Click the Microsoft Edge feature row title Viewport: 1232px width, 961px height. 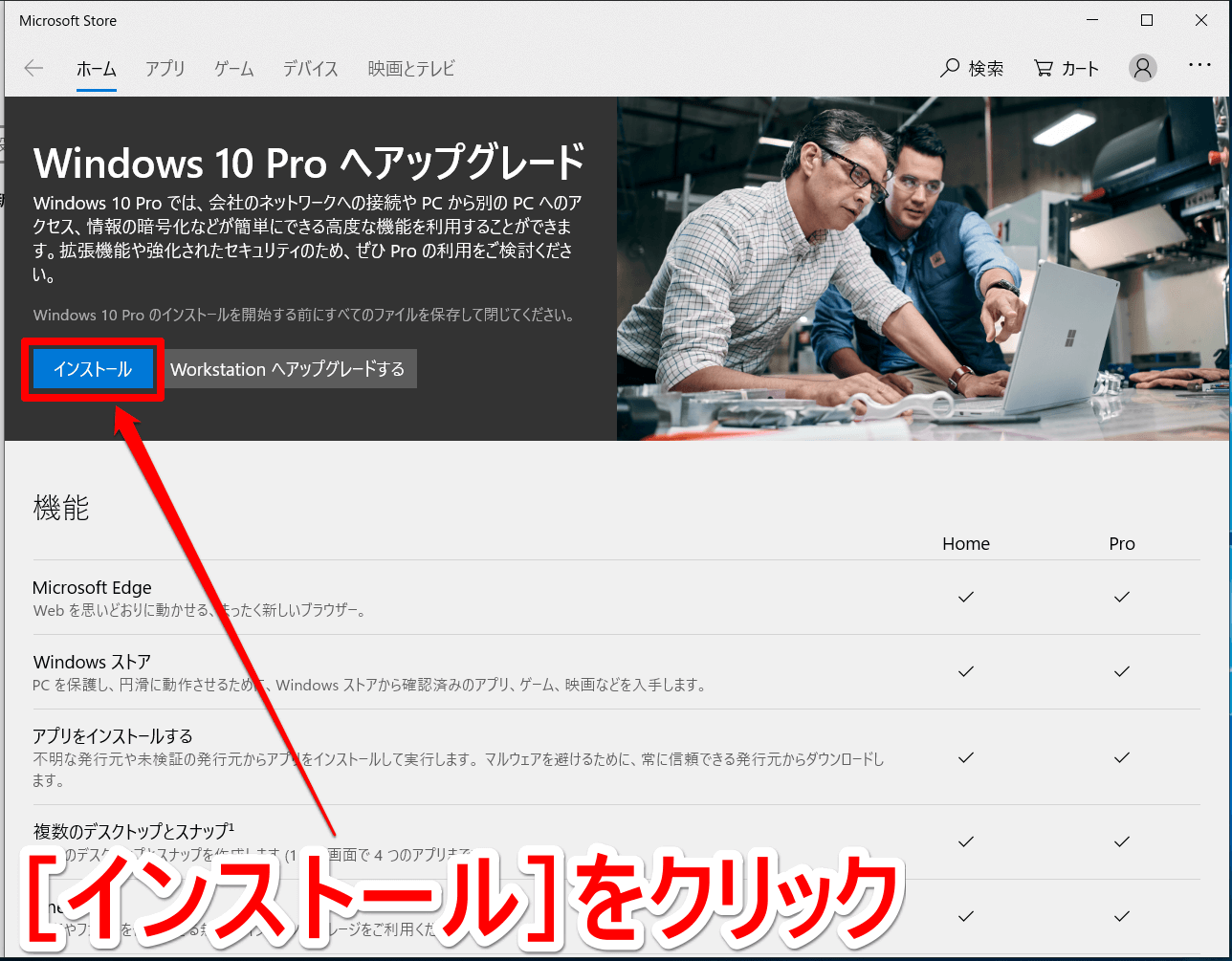[93, 587]
